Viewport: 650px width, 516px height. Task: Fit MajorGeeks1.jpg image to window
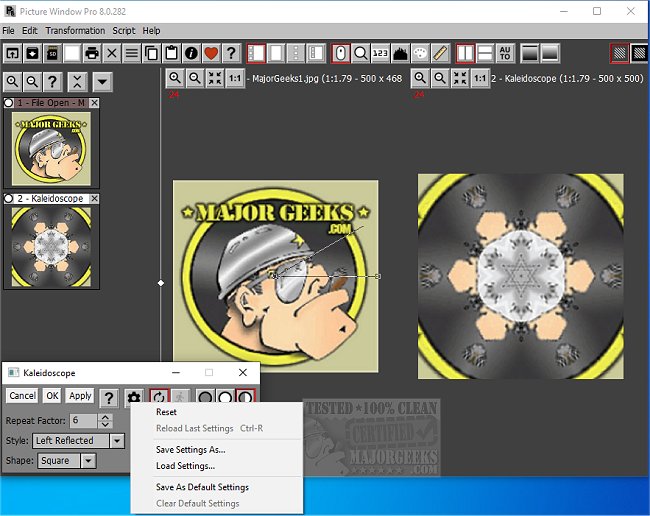coord(215,78)
